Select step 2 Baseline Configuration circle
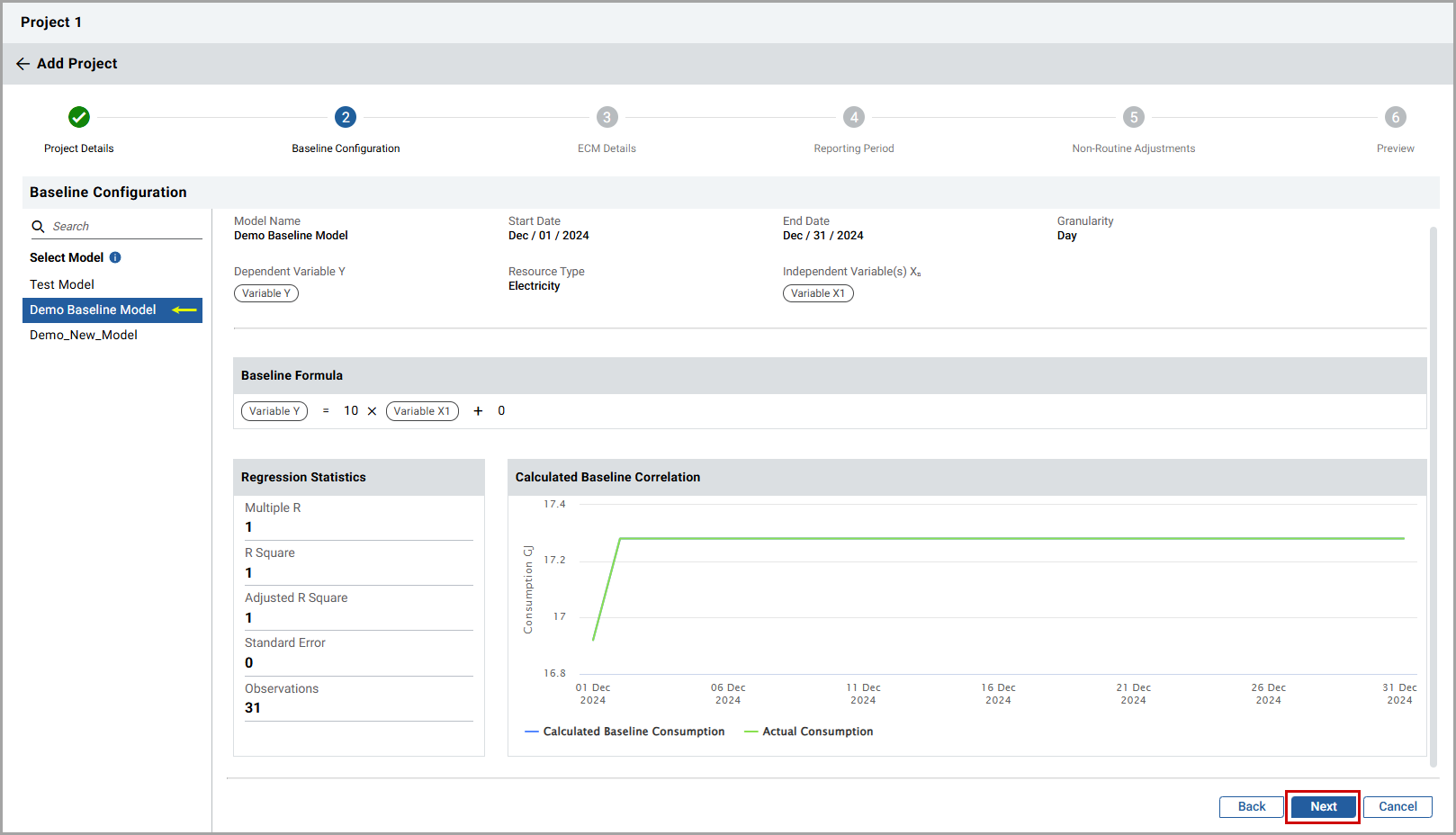This screenshot has height=835, width=1456. tap(346, 117)
